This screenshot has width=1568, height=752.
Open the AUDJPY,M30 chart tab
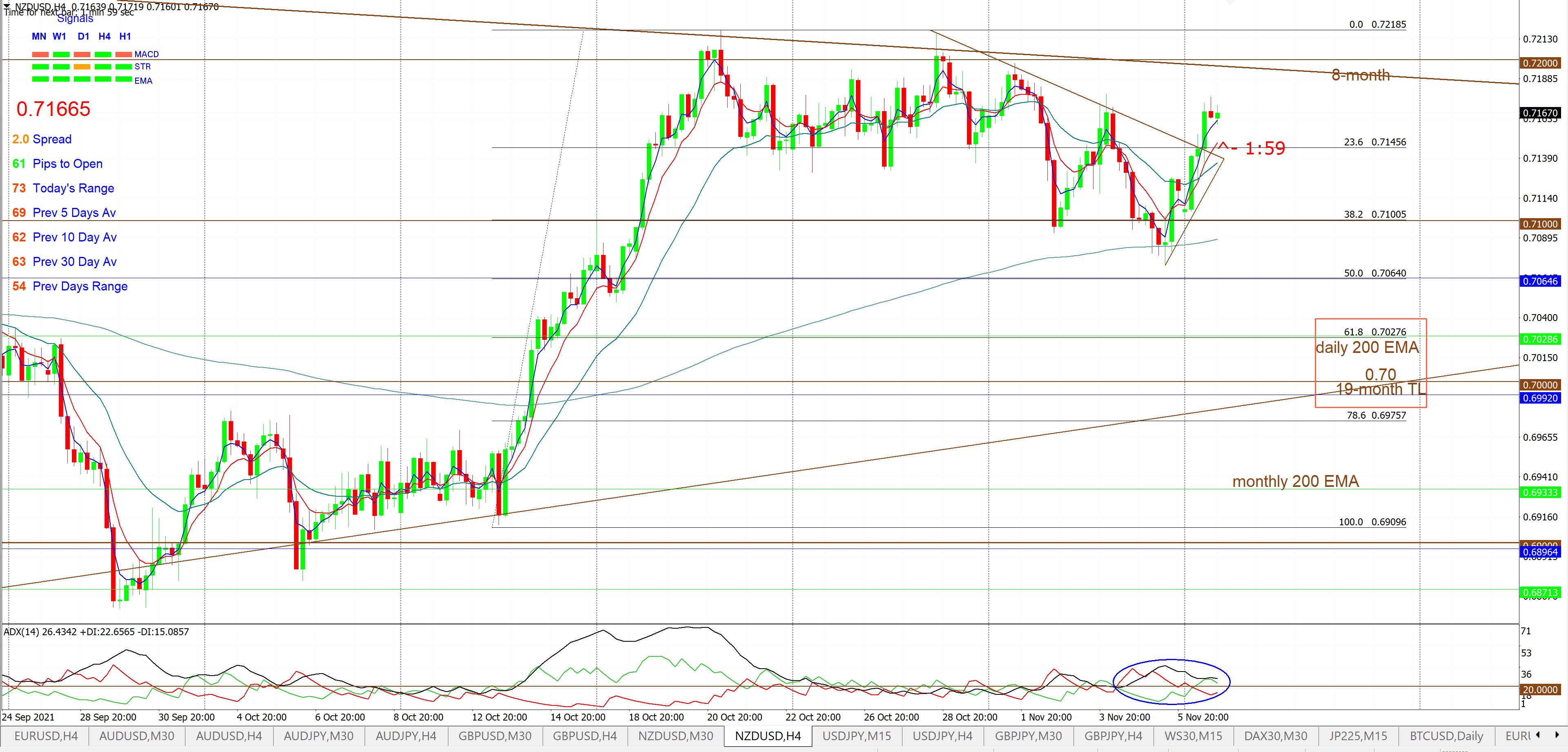tap(319, 736)
